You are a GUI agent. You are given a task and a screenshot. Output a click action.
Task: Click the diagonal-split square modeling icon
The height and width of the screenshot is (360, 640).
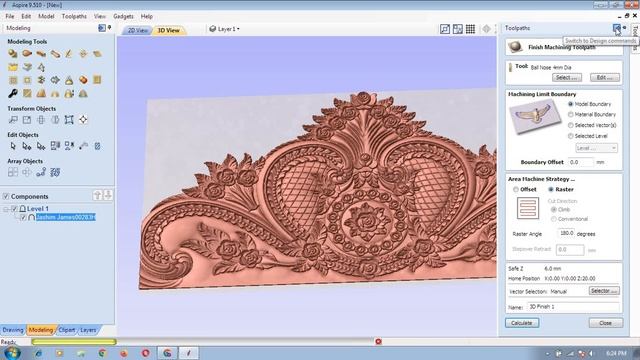(27, 93)
